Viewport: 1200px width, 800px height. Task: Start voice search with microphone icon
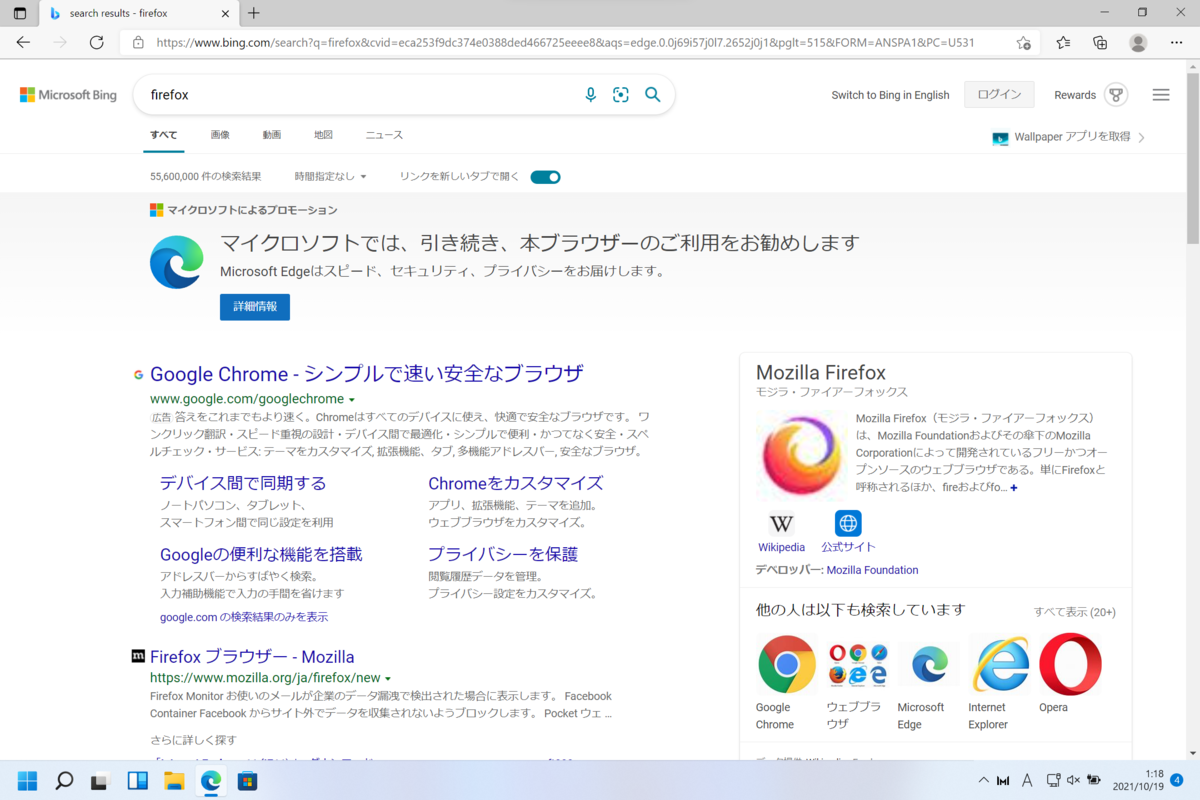click(590, 94)
